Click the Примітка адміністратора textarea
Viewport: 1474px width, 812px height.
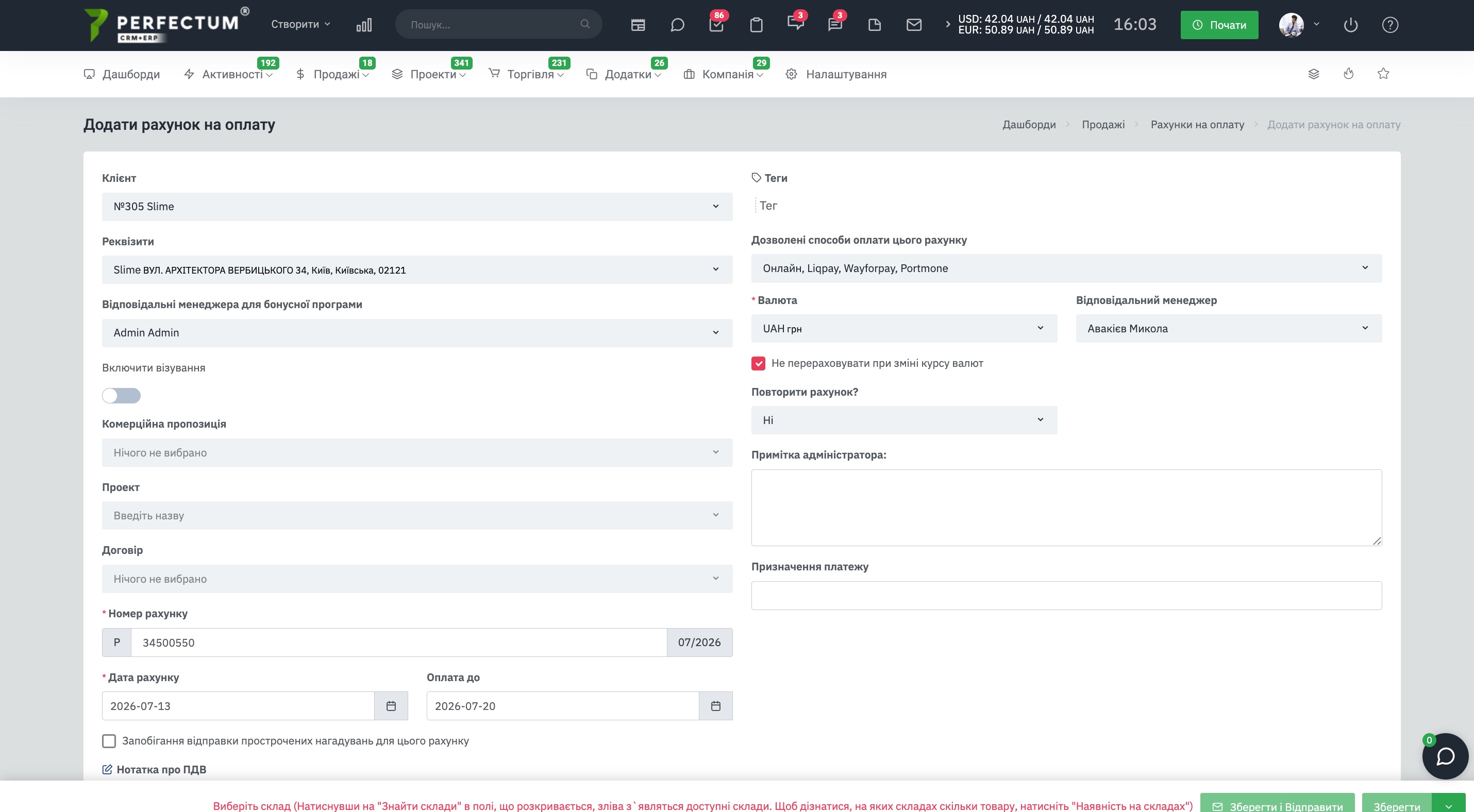tap(1066, 508)
